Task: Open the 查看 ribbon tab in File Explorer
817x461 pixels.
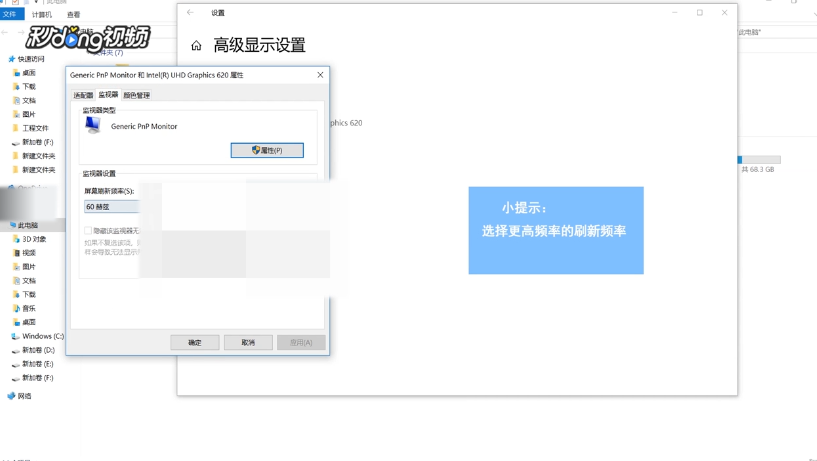Action: [x=74, y=15]
